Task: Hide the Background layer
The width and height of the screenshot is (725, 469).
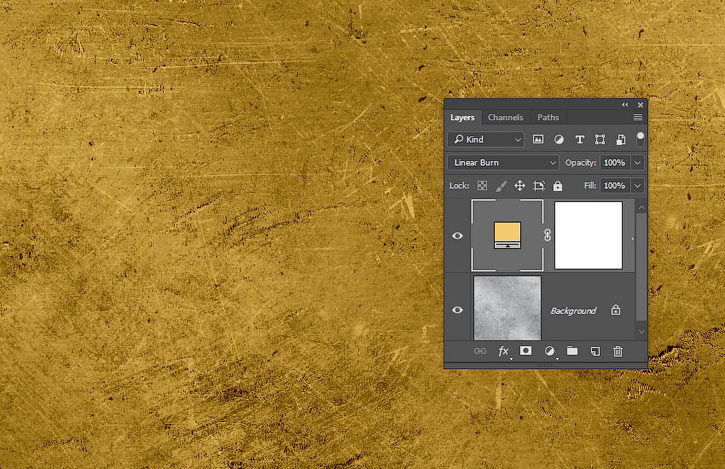Action: (x=458, y=310)
